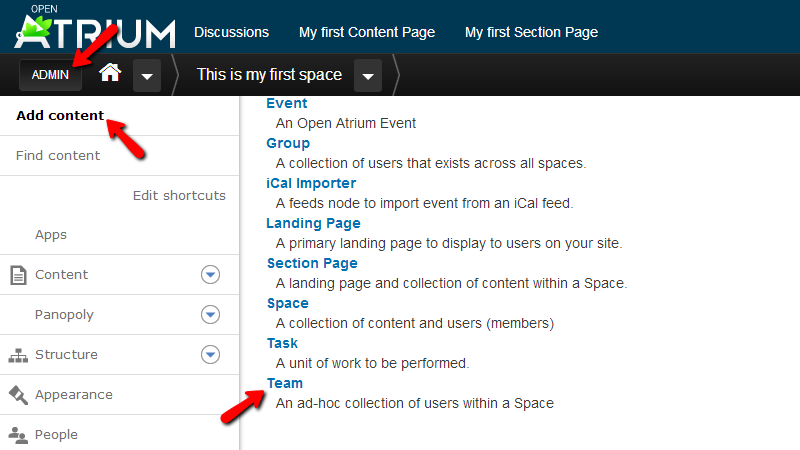Click text 'A feeds node to import event'
This screenshot has height=450, width=800.
coord(367,204)
